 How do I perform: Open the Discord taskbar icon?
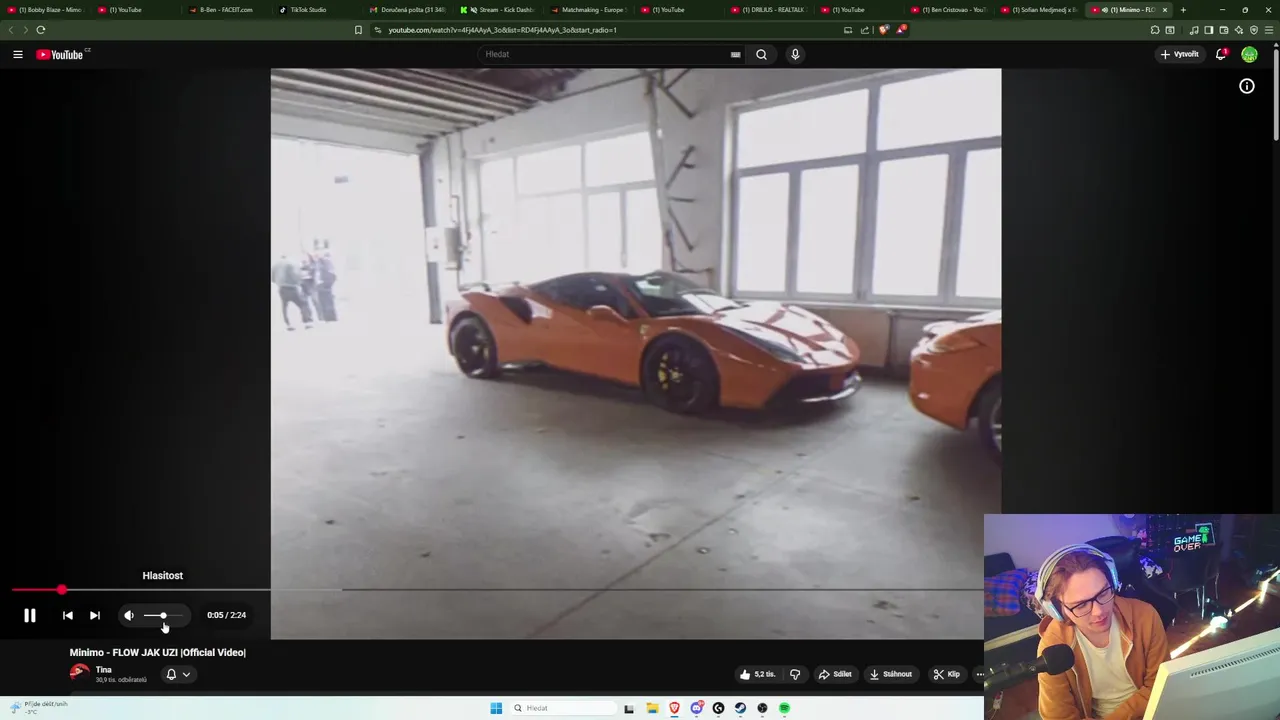[x=696, y=709]
